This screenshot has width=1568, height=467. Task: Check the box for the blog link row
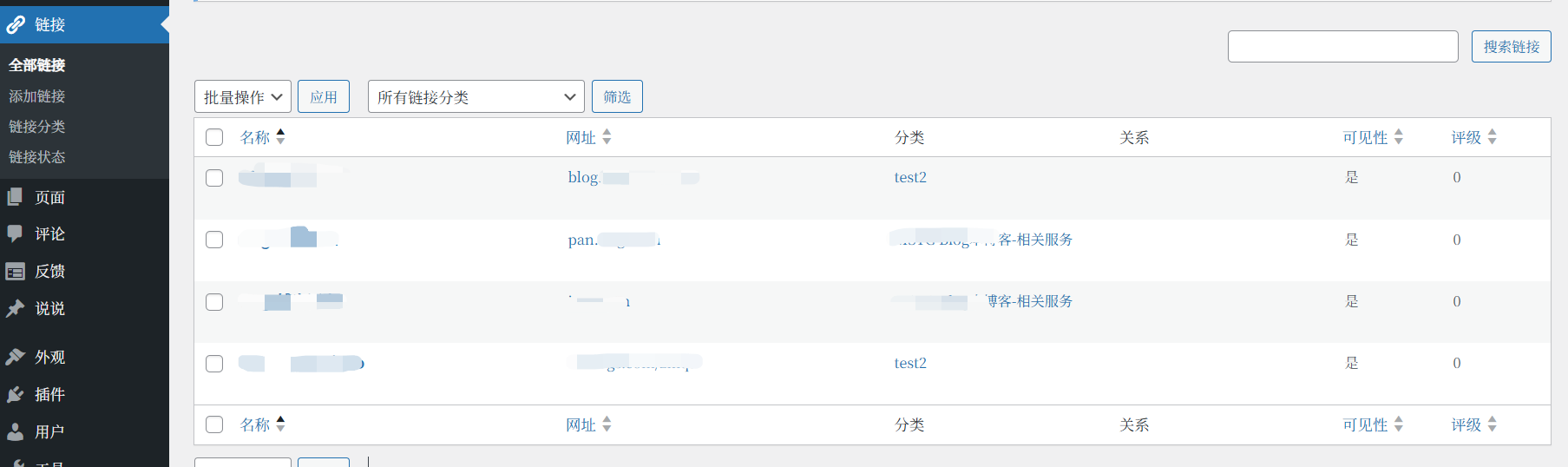tap(214, 178)
